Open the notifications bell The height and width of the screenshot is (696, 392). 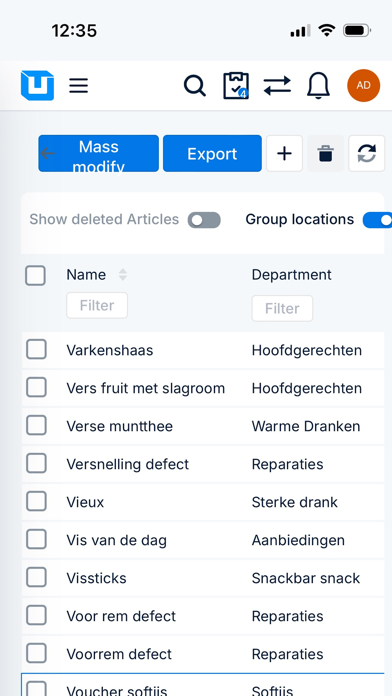click(x=318, y=85)
